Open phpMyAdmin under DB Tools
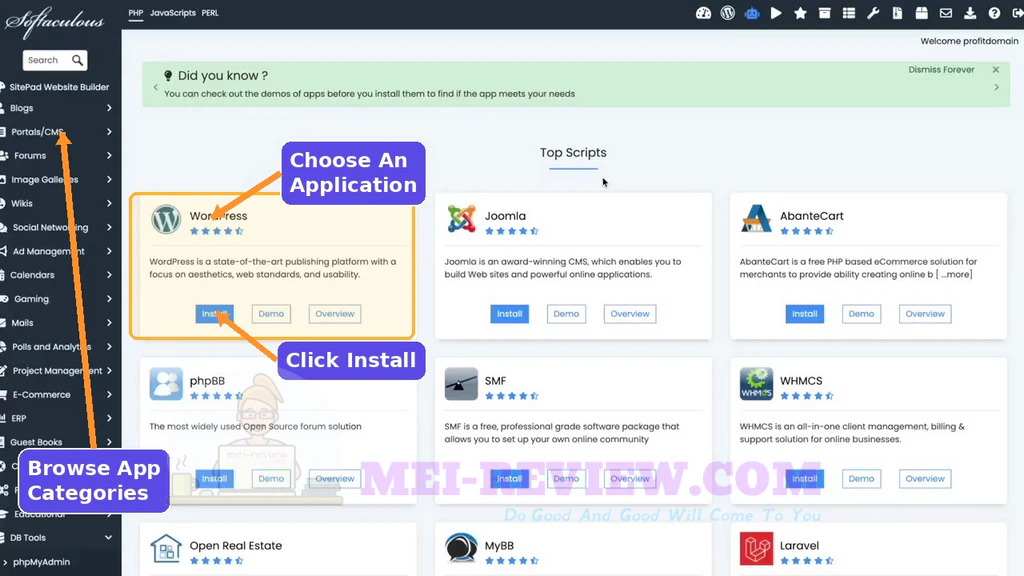The width and height of the screenshot is (1024, 576). point(41,562)
